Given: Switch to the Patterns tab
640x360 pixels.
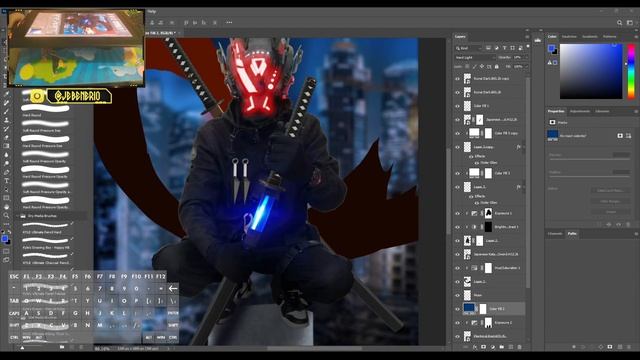Looking at the screenshot, I should (x=609, y=37).
